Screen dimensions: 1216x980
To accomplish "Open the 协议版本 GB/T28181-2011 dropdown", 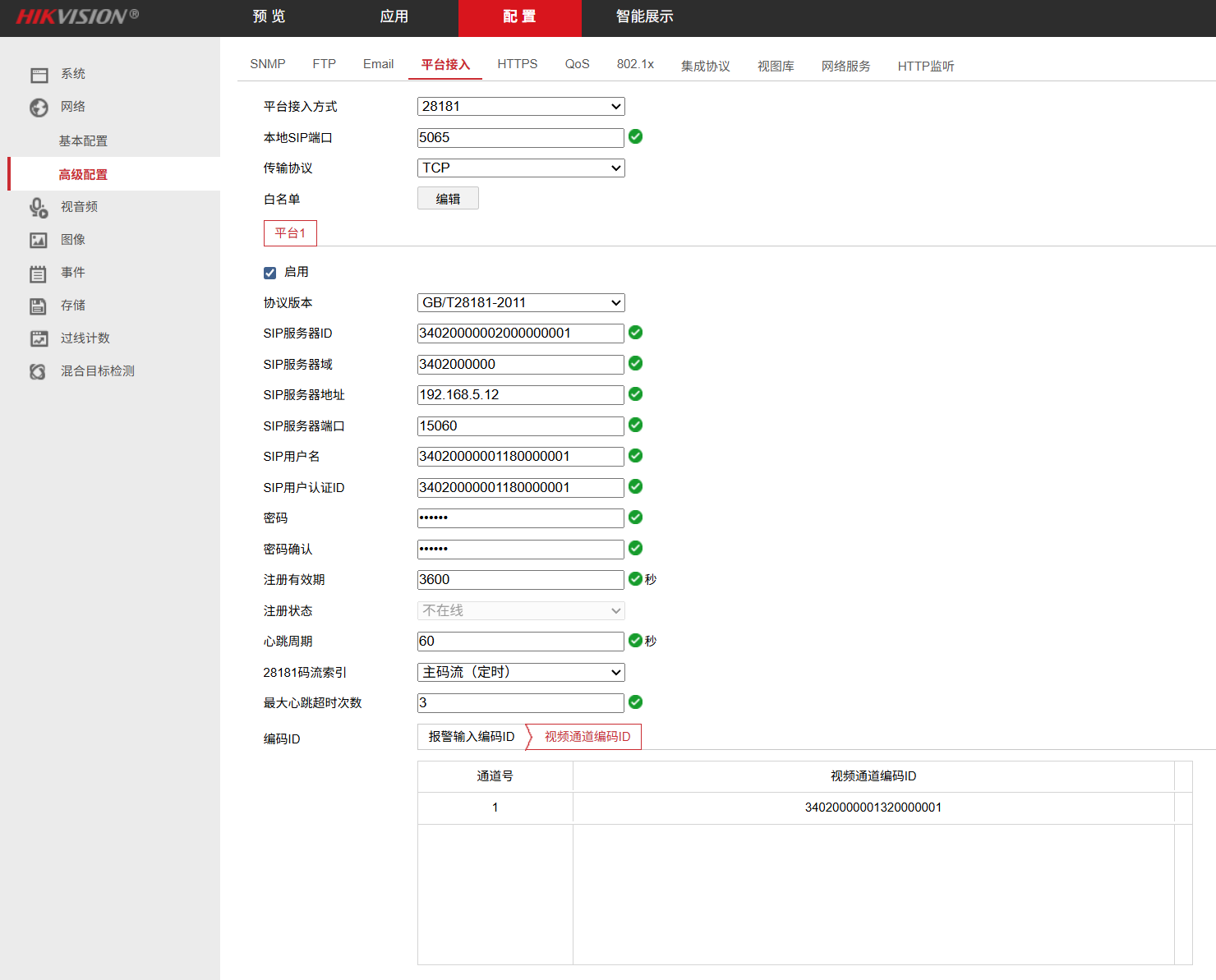I will (x=521, y=303).
